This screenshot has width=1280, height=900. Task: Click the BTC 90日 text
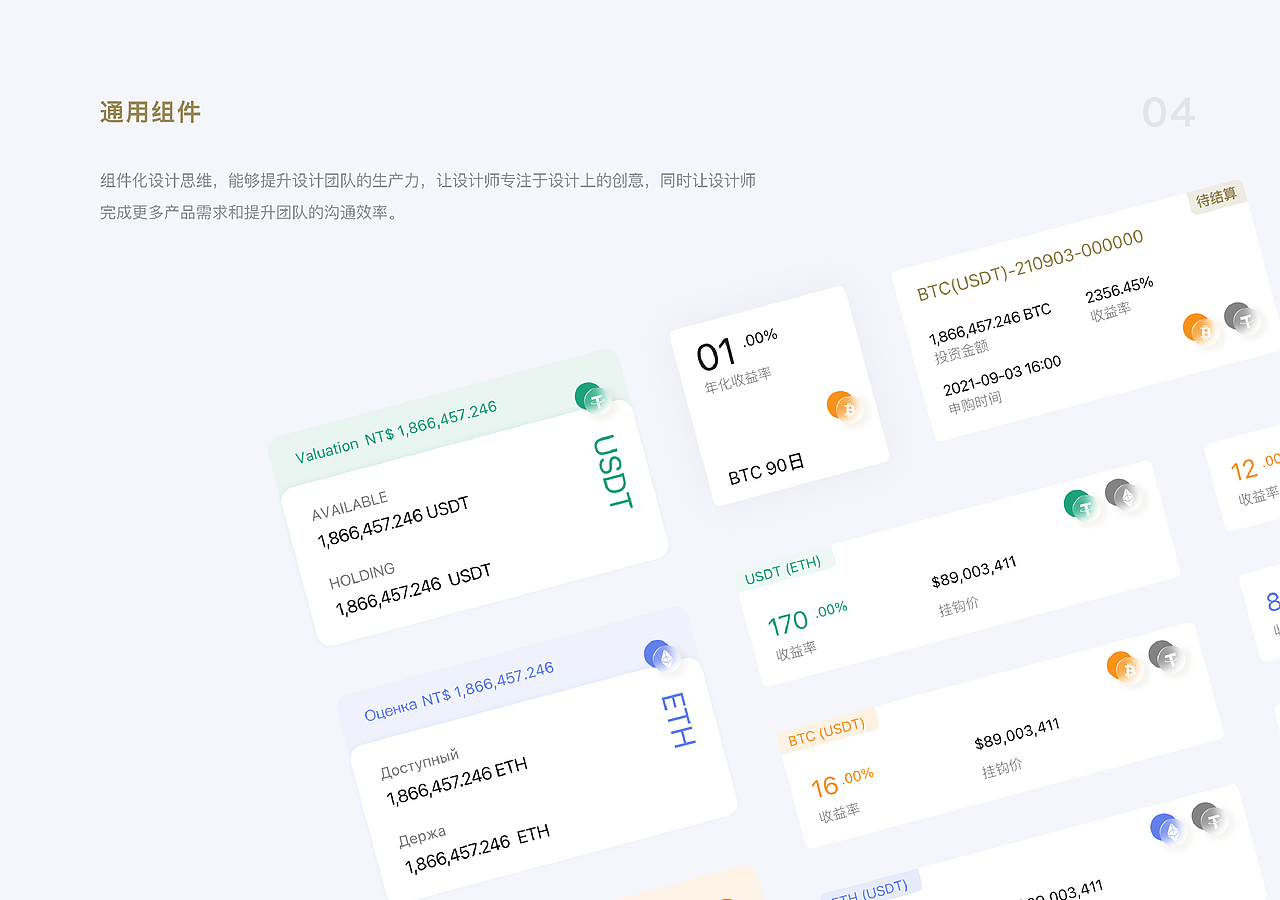pos(767,469)
